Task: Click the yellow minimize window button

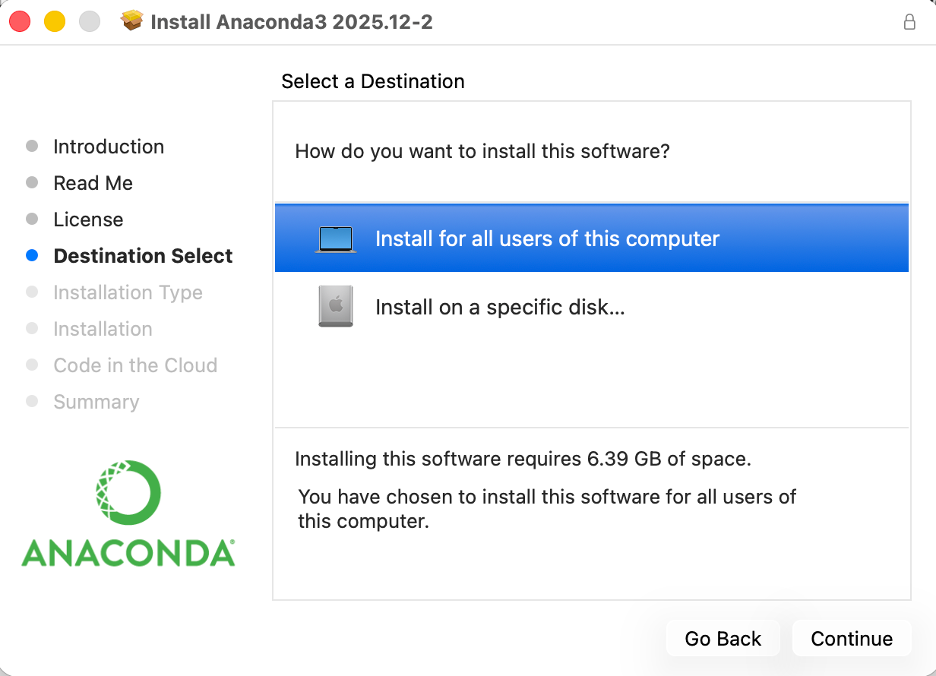Action: tap(54, 21)
